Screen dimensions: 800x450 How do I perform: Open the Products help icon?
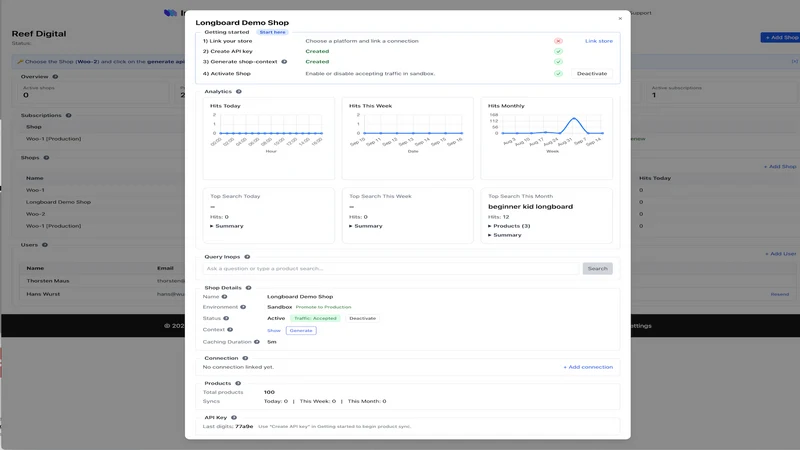[238, 383]
